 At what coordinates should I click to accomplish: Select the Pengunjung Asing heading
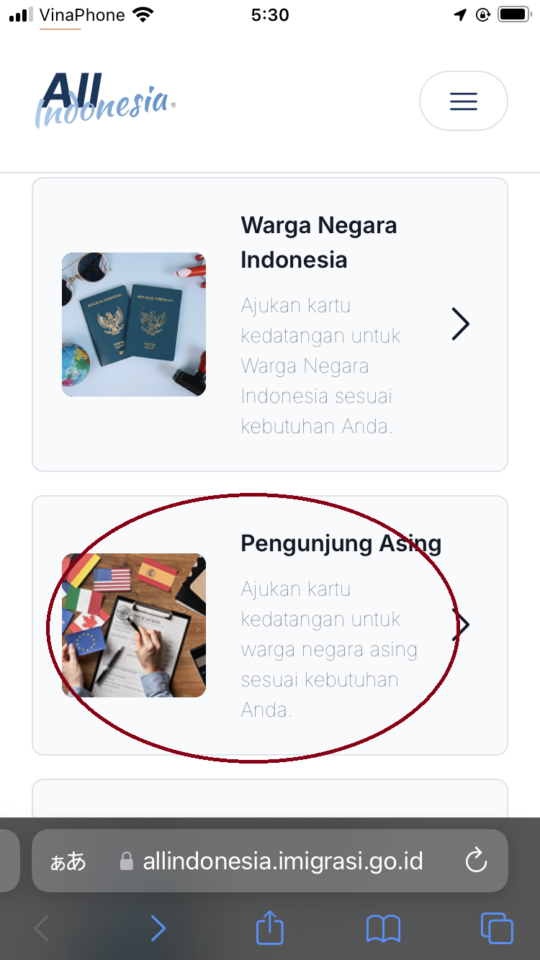tap(340, 544)
